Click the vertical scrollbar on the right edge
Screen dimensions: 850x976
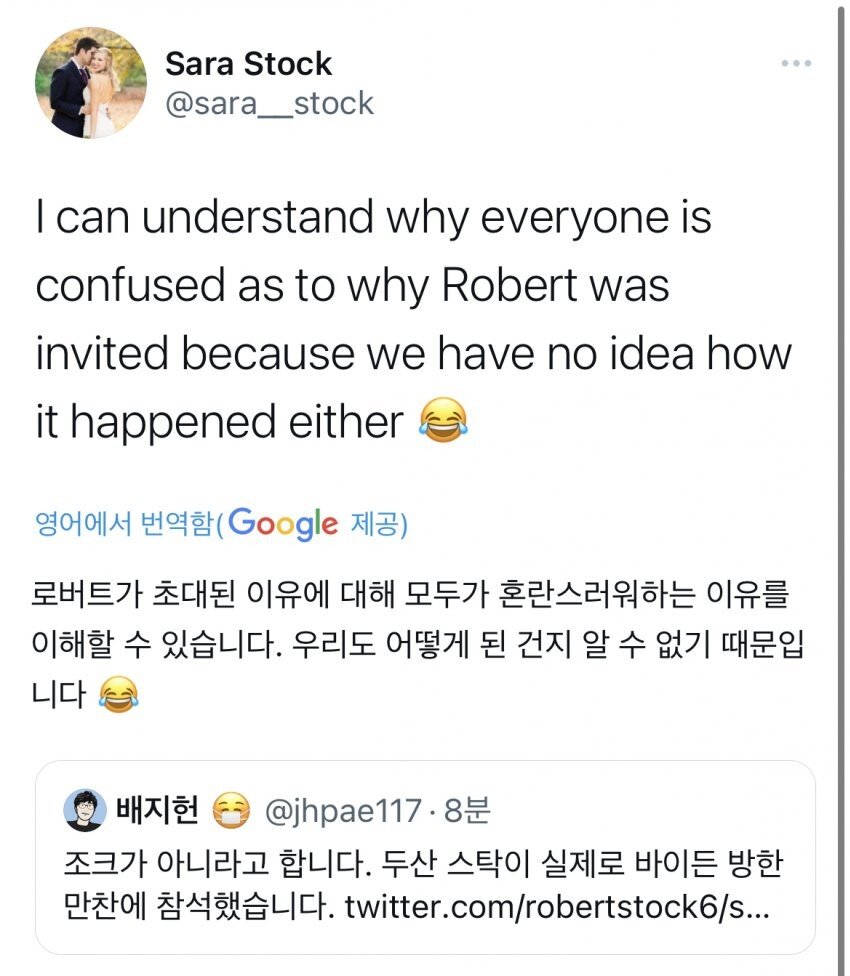click(840, 488)
